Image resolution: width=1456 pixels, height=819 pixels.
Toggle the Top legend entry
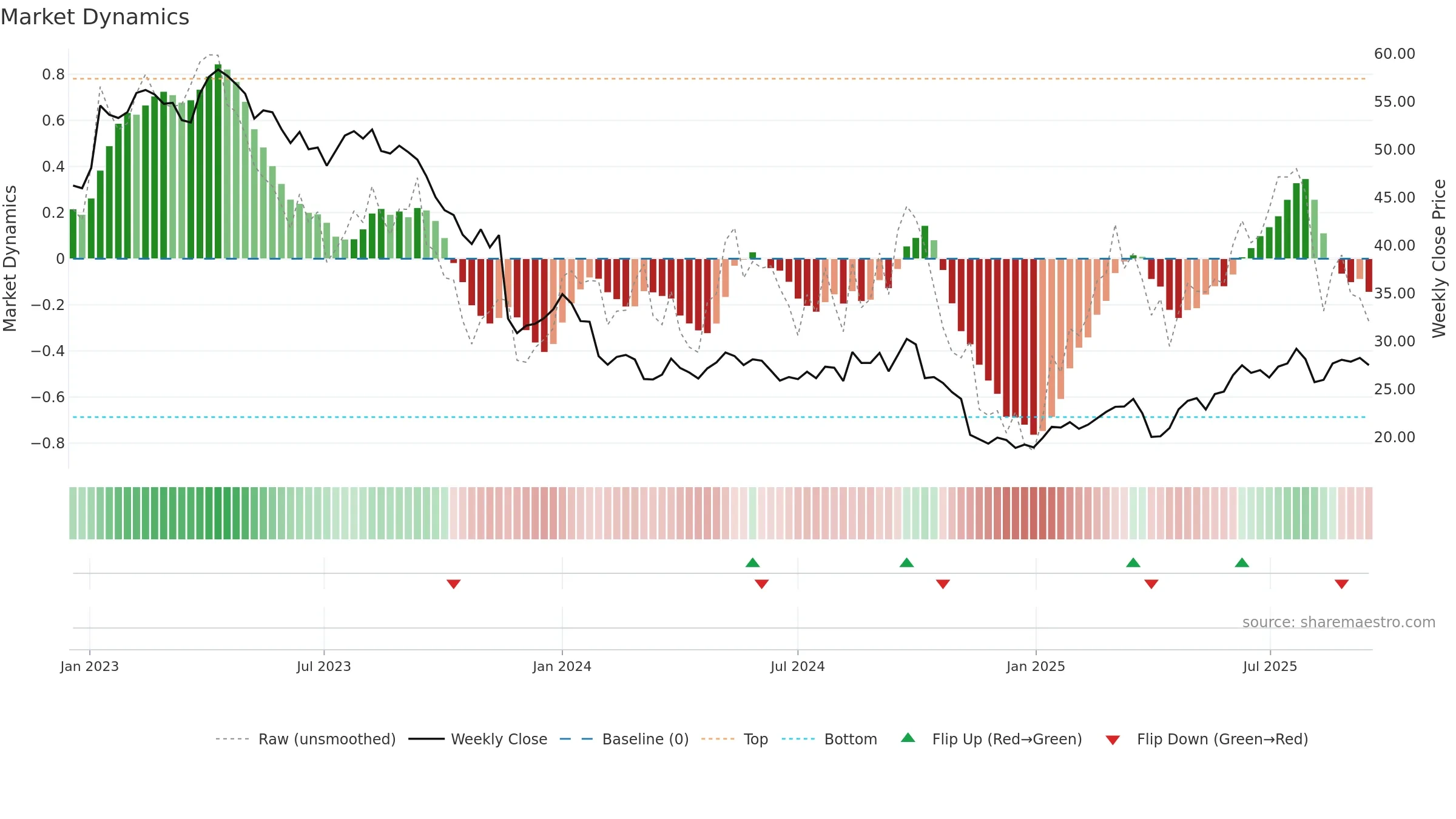tap(735, 739)
